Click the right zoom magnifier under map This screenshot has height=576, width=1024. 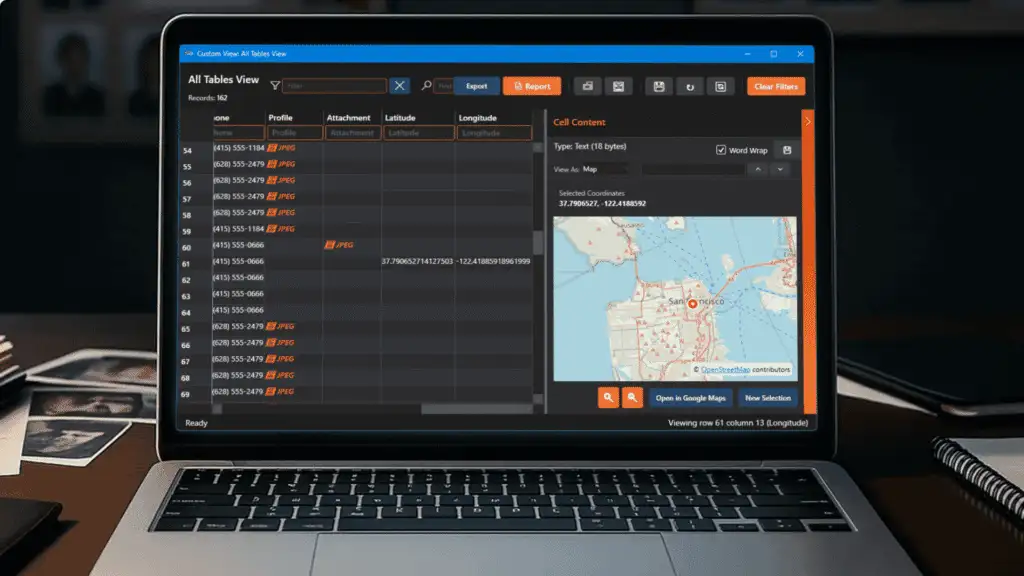point(632,398)
